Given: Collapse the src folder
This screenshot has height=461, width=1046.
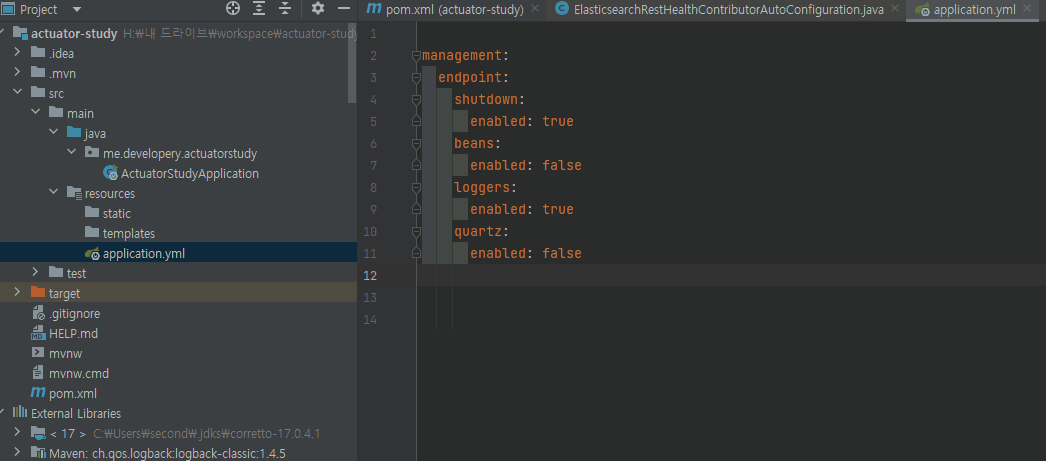Looking at the screenshot, I should coord(18,93).
